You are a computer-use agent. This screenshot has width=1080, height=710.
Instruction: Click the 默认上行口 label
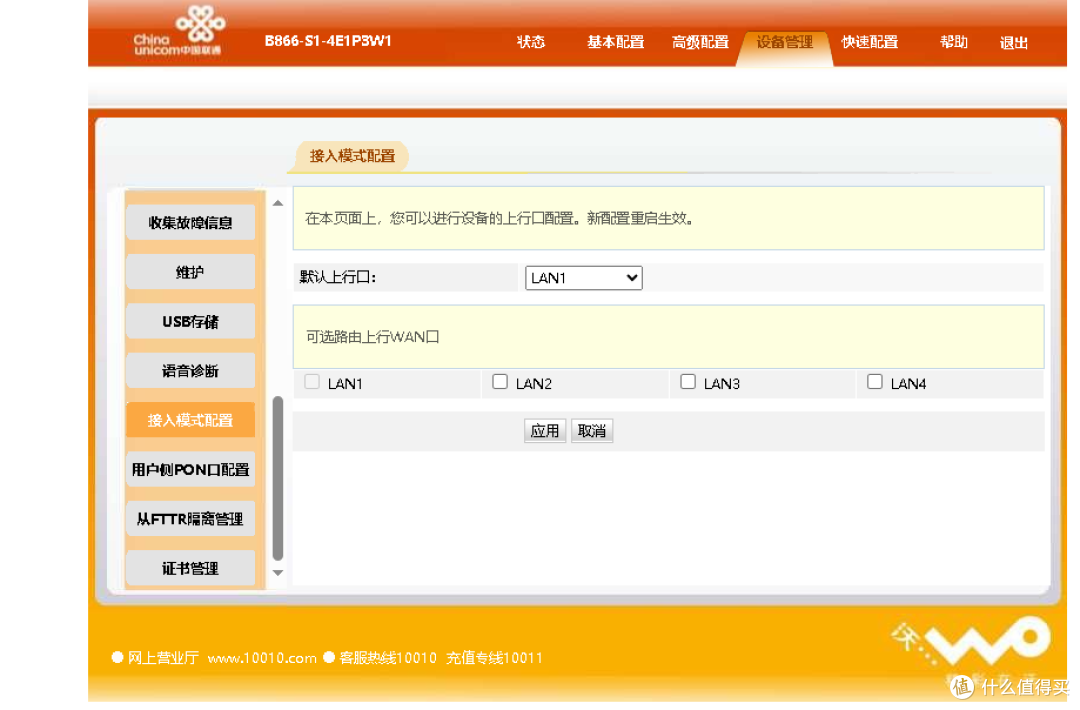(x=338, y=278)
